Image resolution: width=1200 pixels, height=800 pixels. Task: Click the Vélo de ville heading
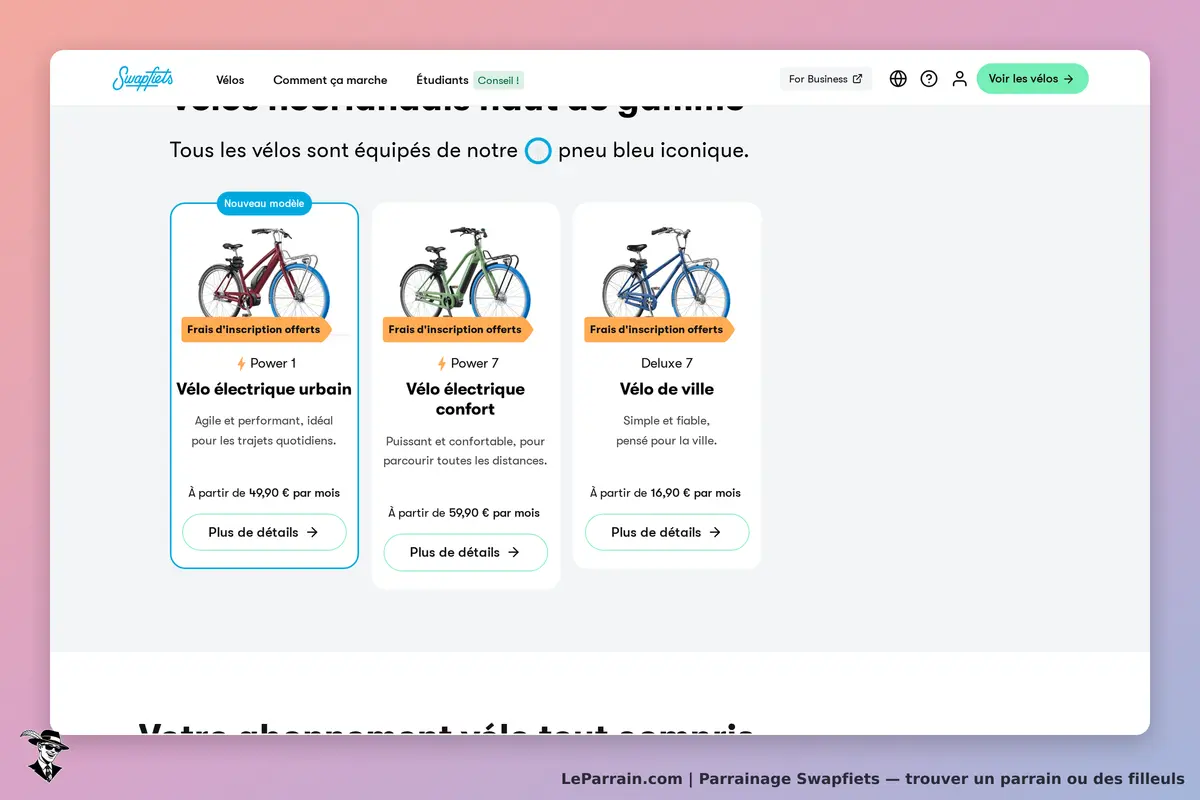[667, 389]
